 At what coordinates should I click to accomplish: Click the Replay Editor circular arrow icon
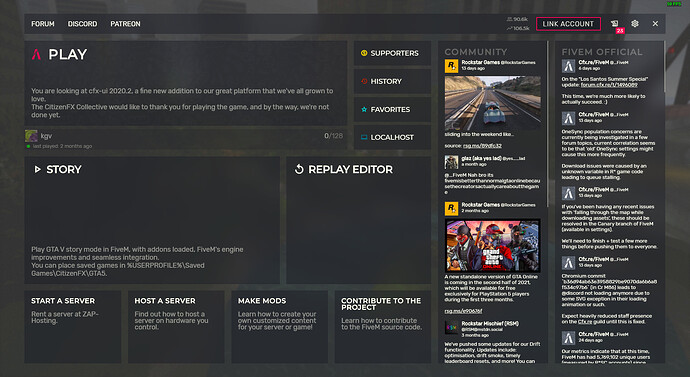(299, 169)
